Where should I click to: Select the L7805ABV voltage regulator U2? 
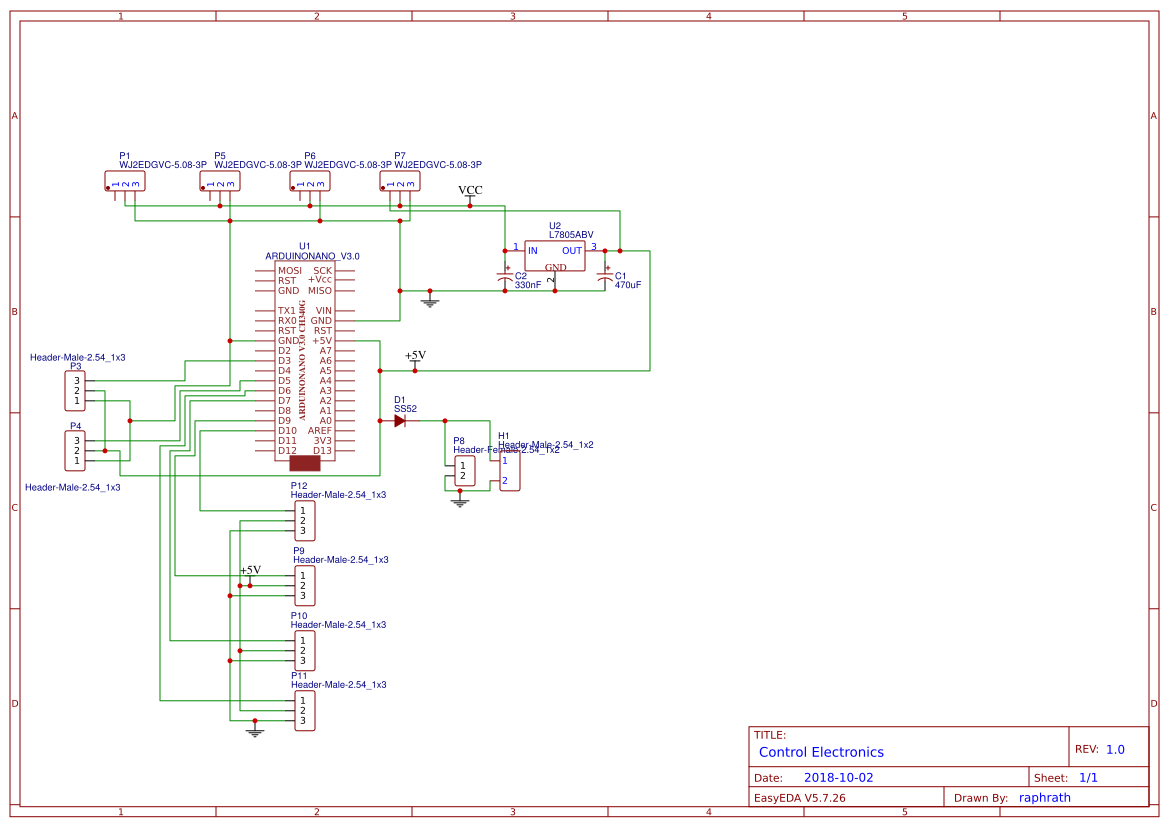point(555,255)
